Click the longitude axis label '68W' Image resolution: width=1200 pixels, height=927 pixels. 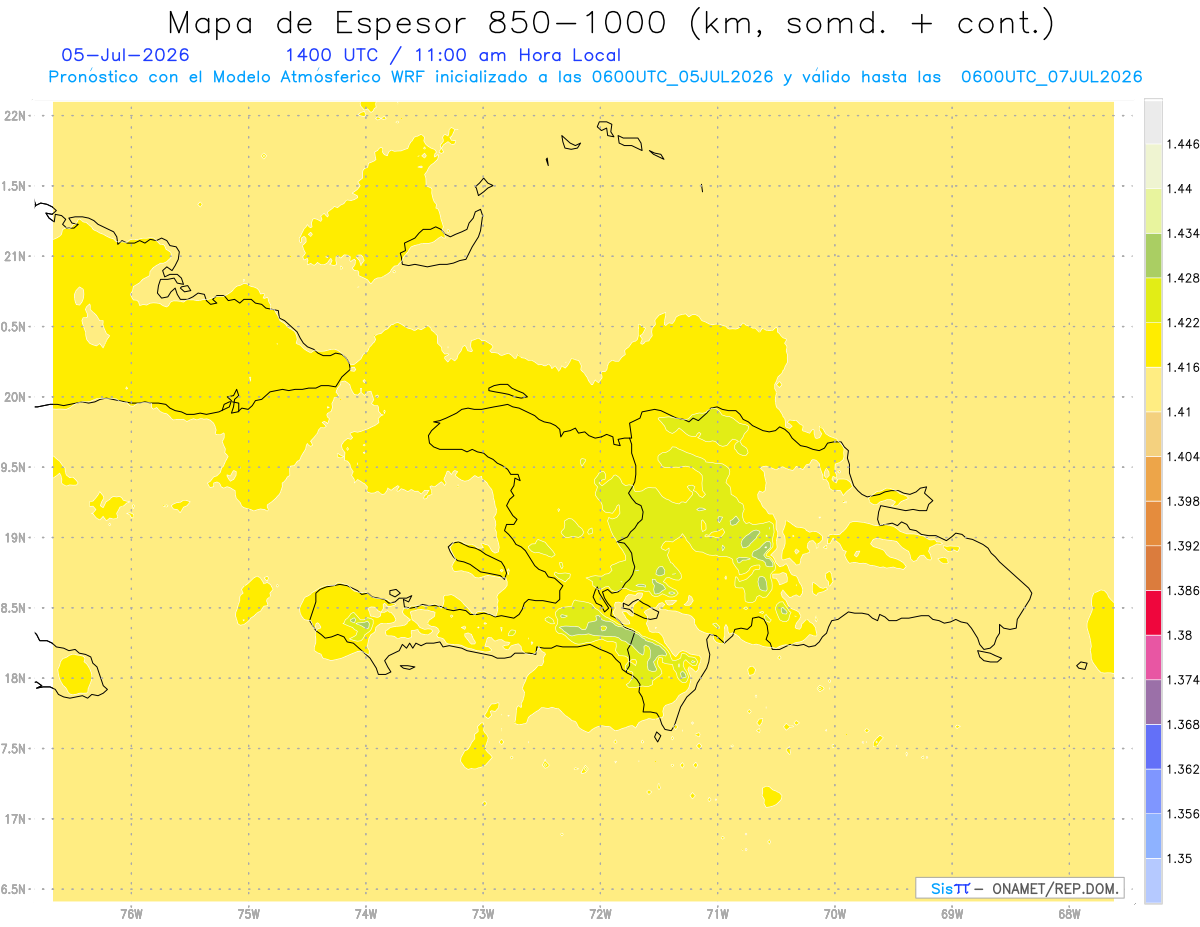[x=1069, y=914]
